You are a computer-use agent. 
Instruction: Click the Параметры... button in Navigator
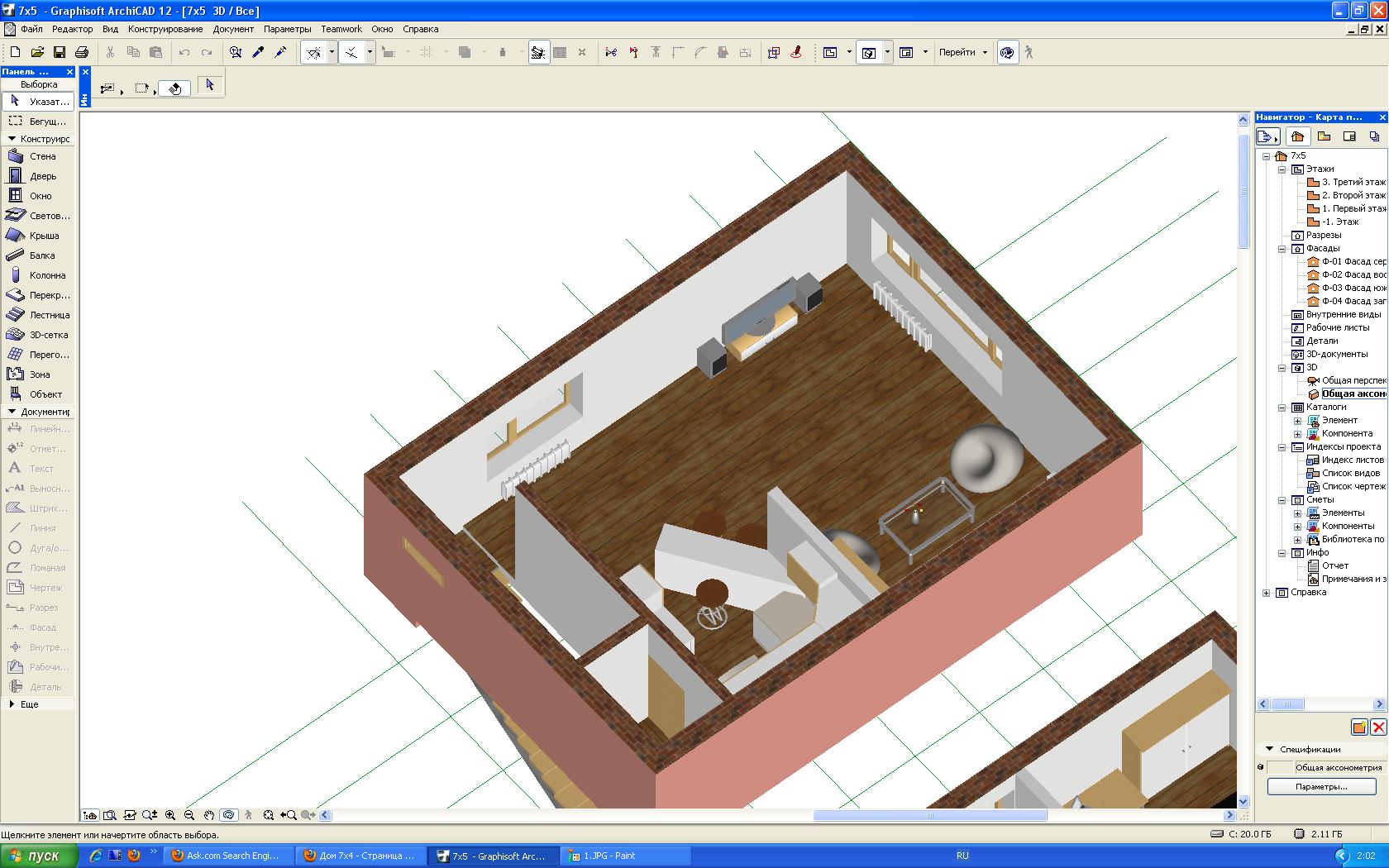[x=1321, y=787]
